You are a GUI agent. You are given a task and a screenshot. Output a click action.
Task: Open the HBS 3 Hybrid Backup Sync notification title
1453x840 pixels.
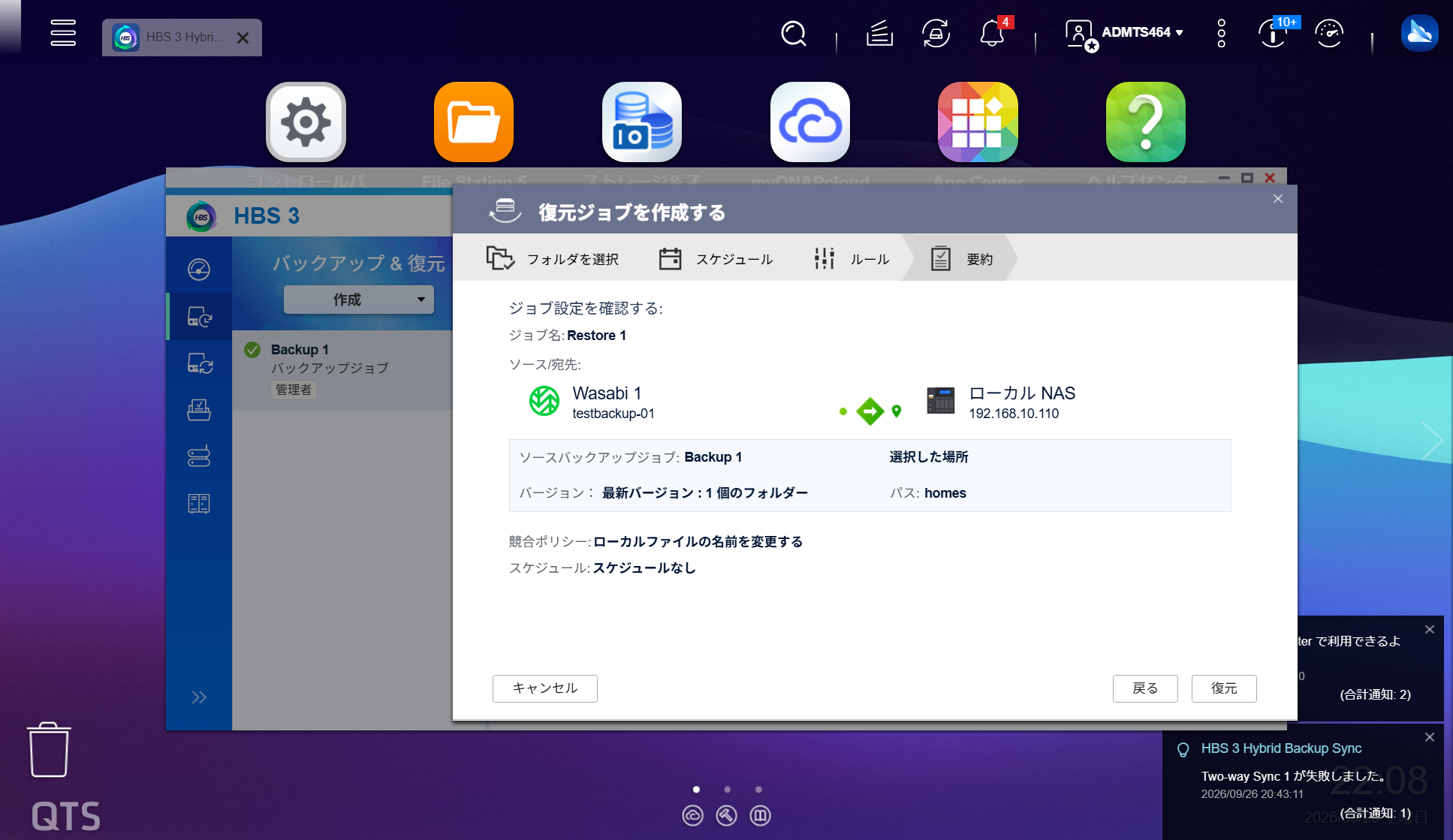coord(1281,748)
